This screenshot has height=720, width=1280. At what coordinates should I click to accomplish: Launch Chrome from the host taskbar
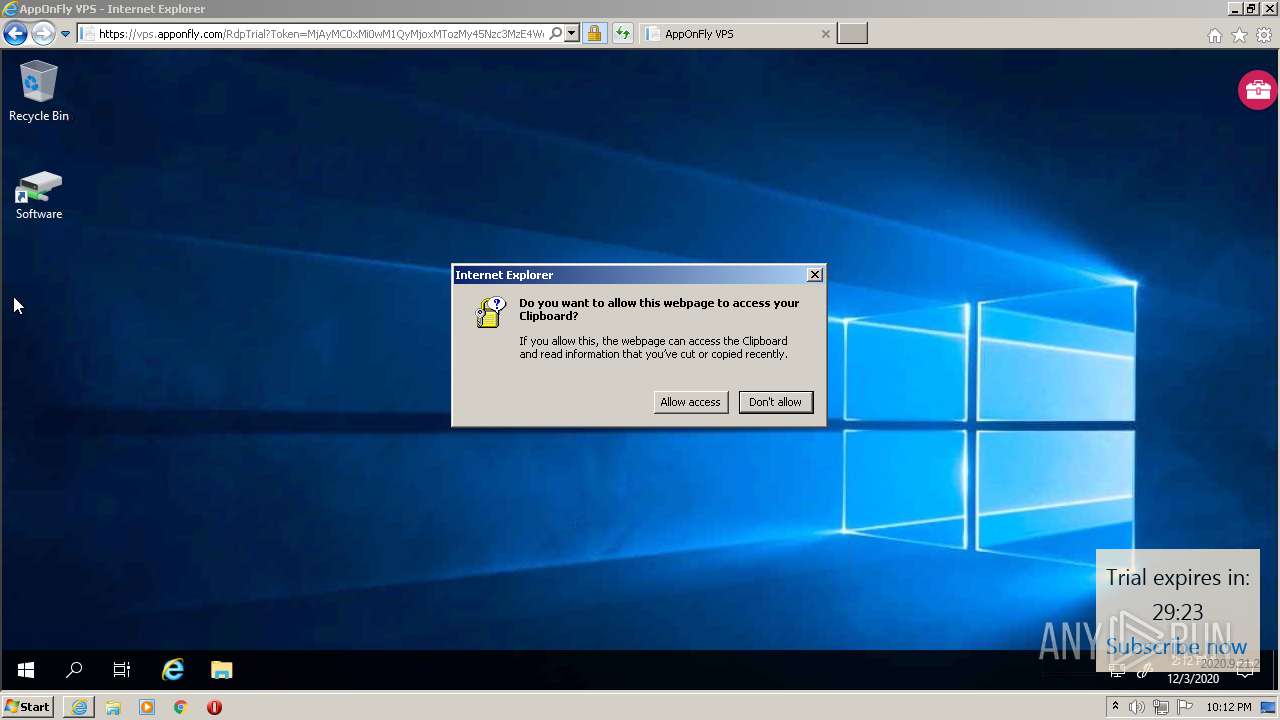click(180, 707)
